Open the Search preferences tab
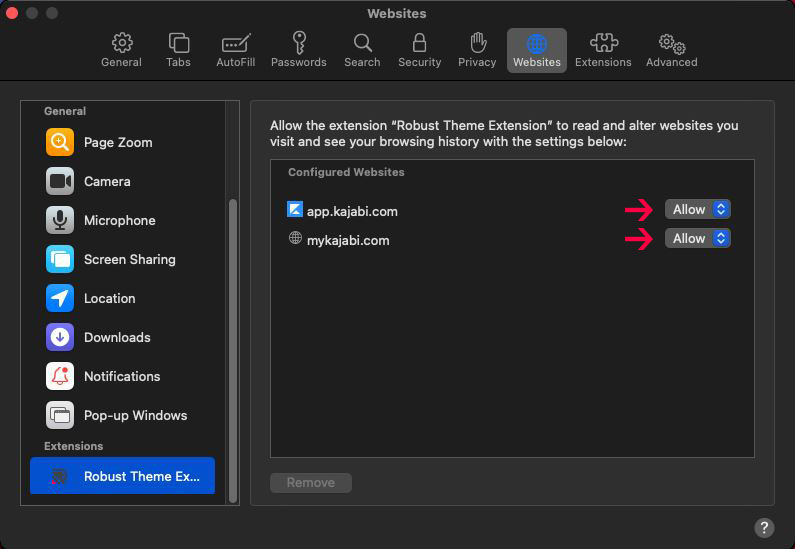The image size is (795, 549). pyautogui.click(x=362, y=50)
